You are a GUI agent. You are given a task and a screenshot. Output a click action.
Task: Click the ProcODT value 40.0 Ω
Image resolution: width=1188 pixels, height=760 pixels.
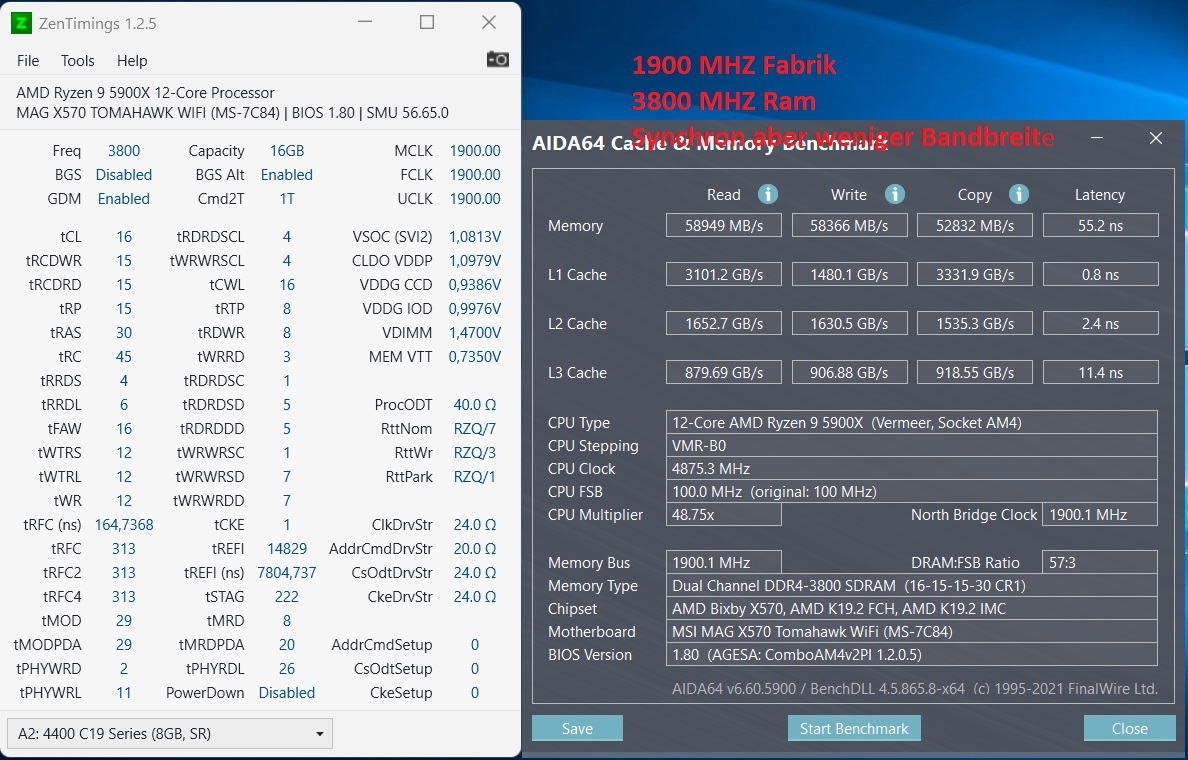475,405
